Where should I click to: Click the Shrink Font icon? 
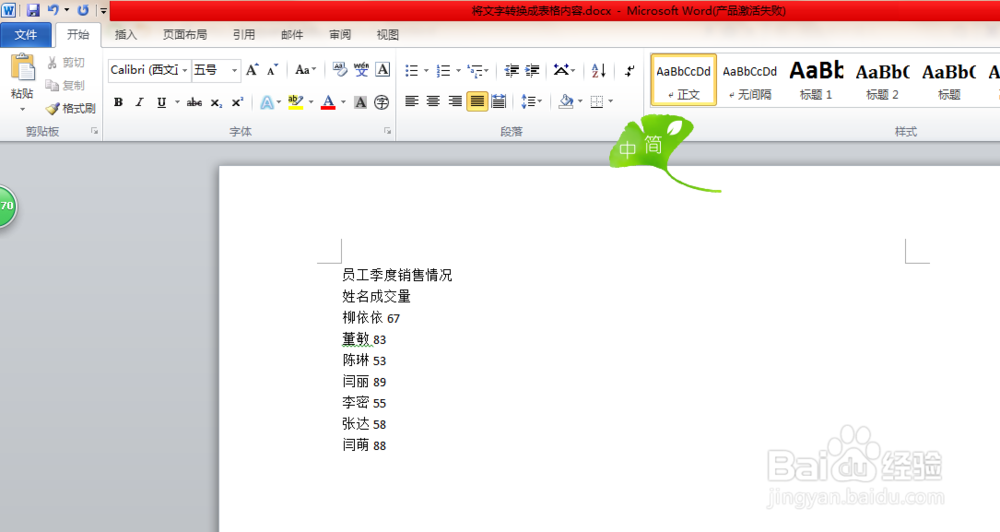[x=272, y=70]
